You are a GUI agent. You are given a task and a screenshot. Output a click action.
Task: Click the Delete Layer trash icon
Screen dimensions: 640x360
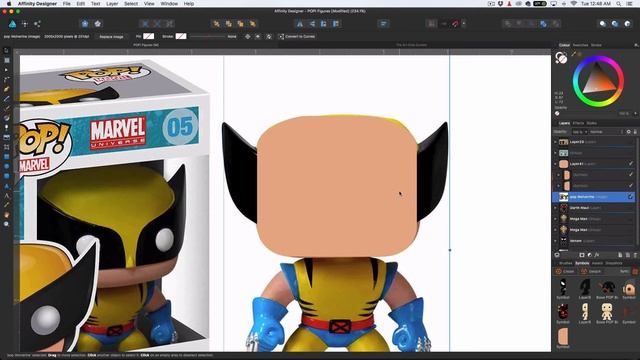click(635, 255)
